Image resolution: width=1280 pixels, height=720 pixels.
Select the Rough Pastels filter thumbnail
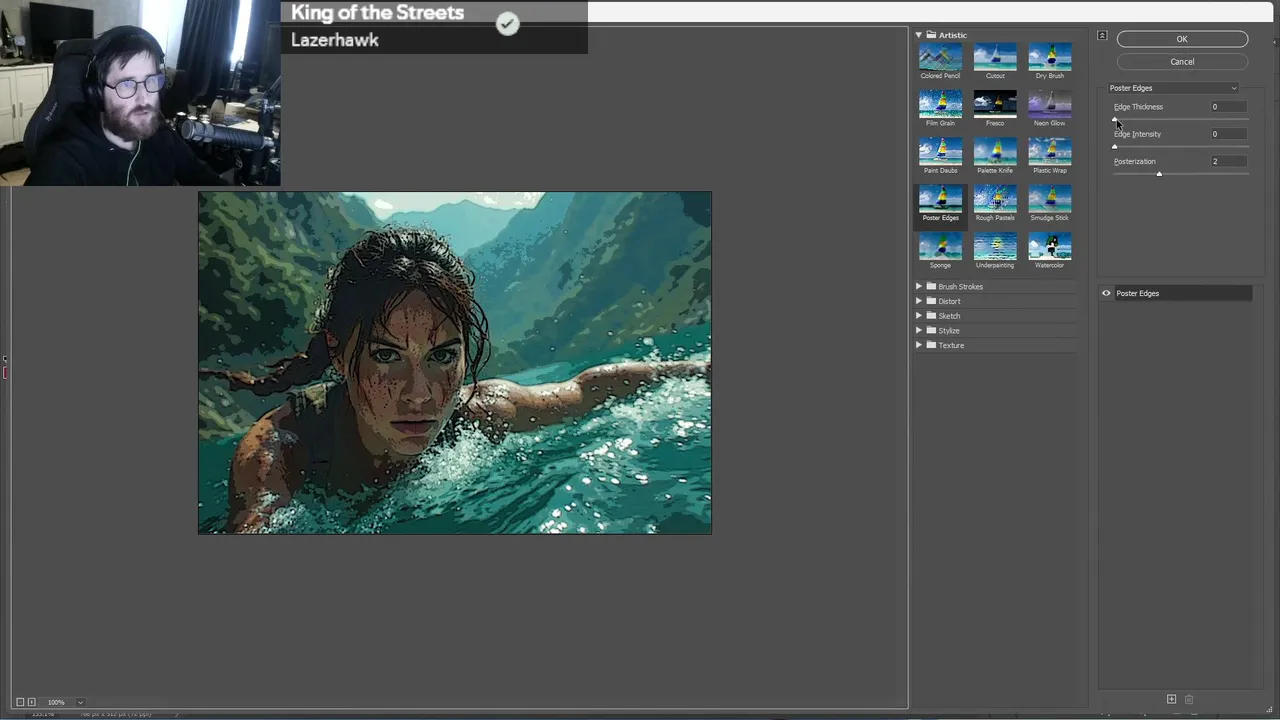(x=995, y=199)
